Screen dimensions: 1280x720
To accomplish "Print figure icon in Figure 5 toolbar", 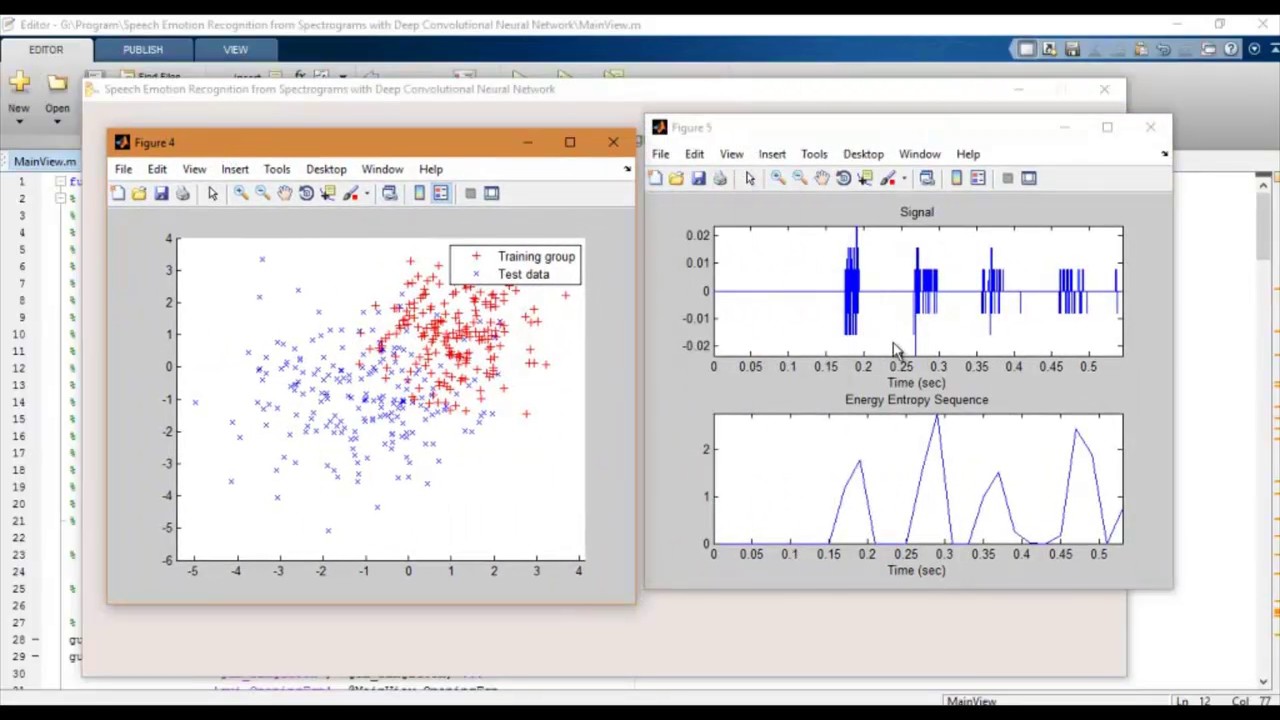I will (x=720, y=178).
